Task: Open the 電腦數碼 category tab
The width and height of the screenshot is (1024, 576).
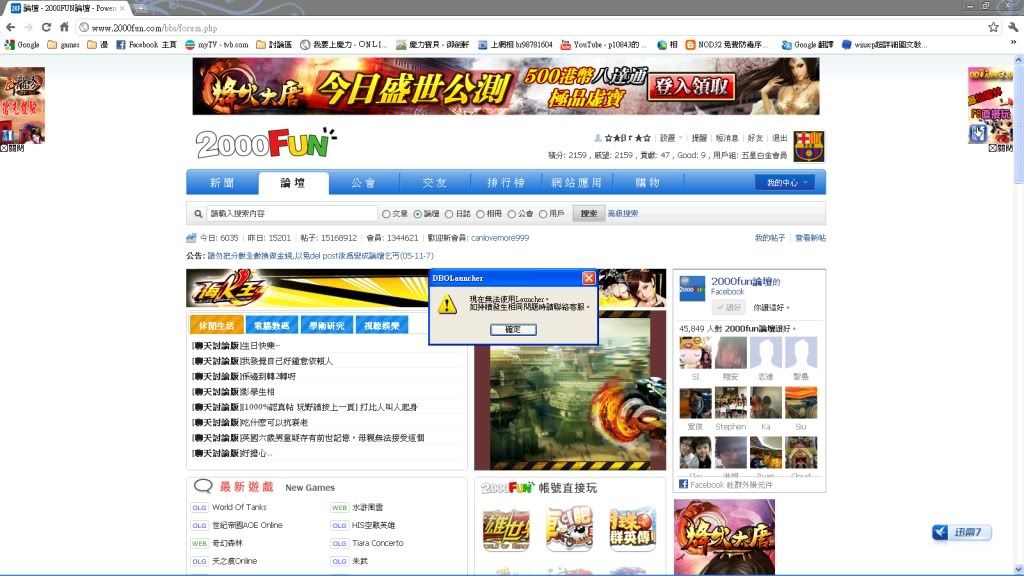Action: tap(271, 325)
